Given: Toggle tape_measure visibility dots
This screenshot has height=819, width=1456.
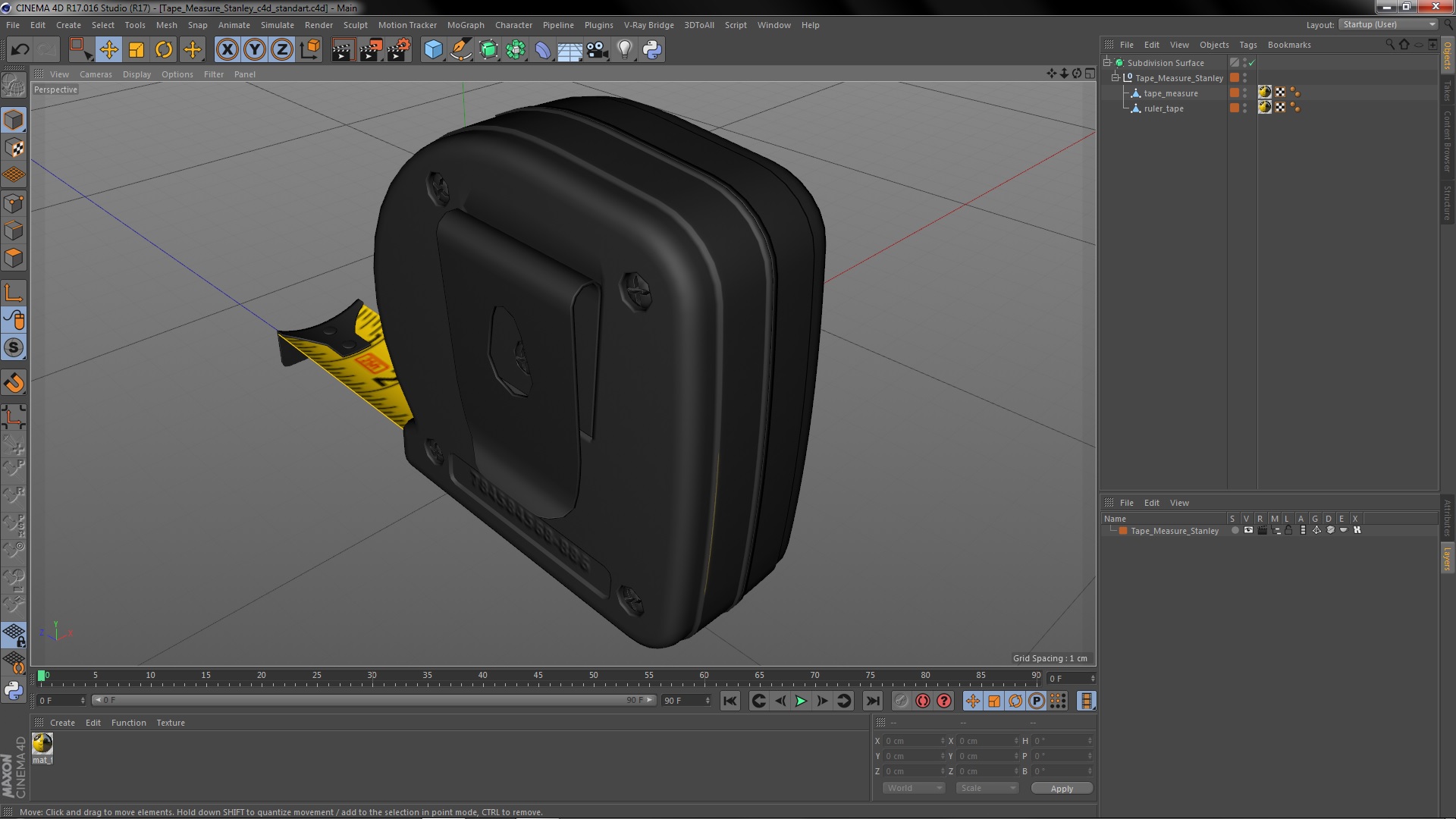Looking at the screenshot, I should point(1244,93).
